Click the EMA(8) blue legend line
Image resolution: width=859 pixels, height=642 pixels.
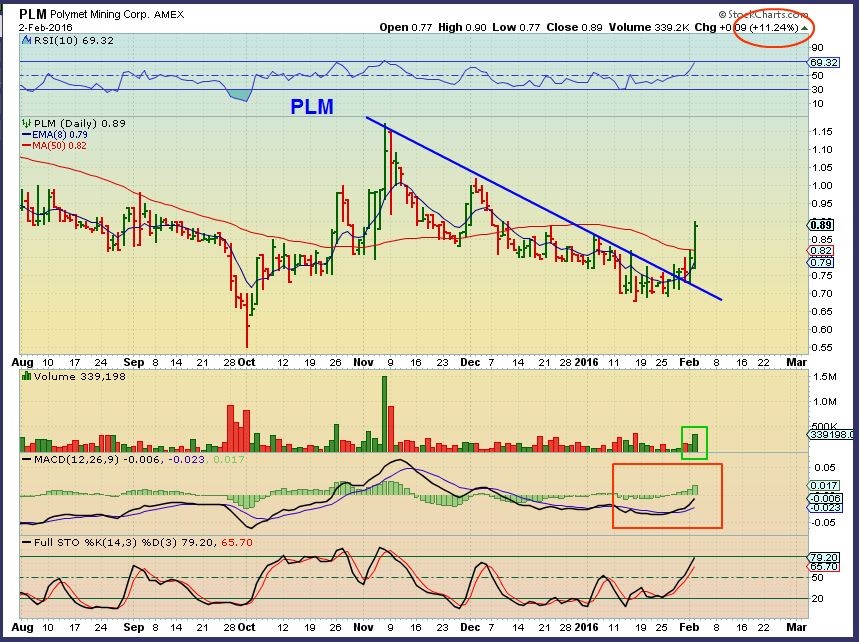[26, 134]
